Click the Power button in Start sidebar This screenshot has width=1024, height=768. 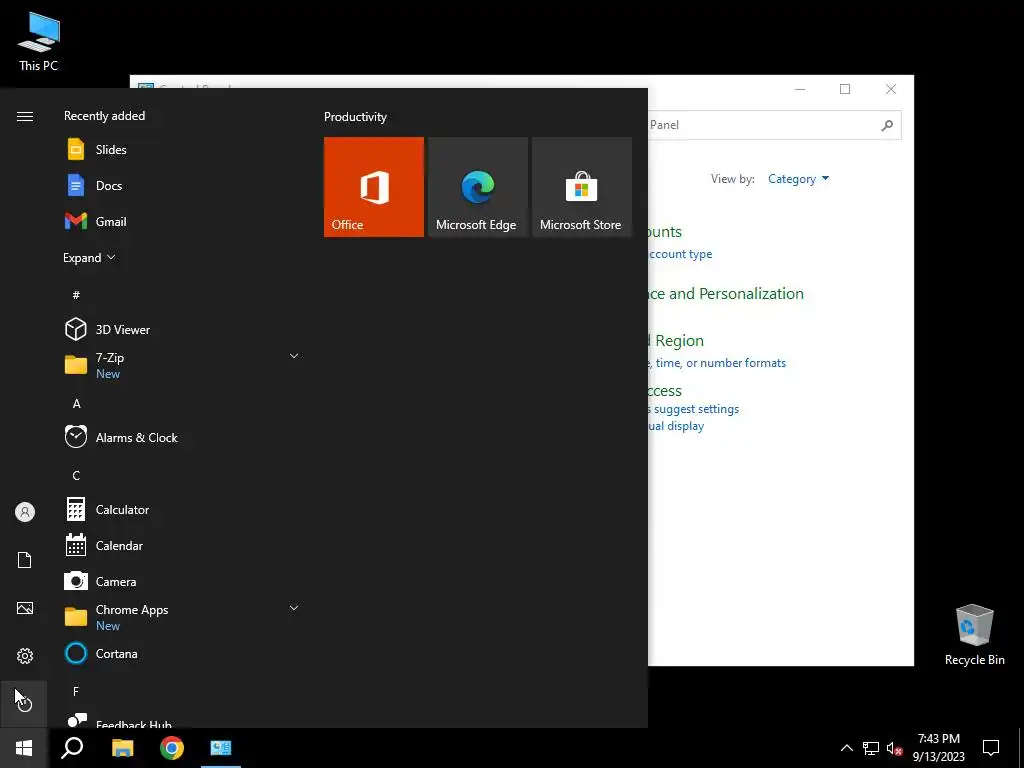click(25, 704)
